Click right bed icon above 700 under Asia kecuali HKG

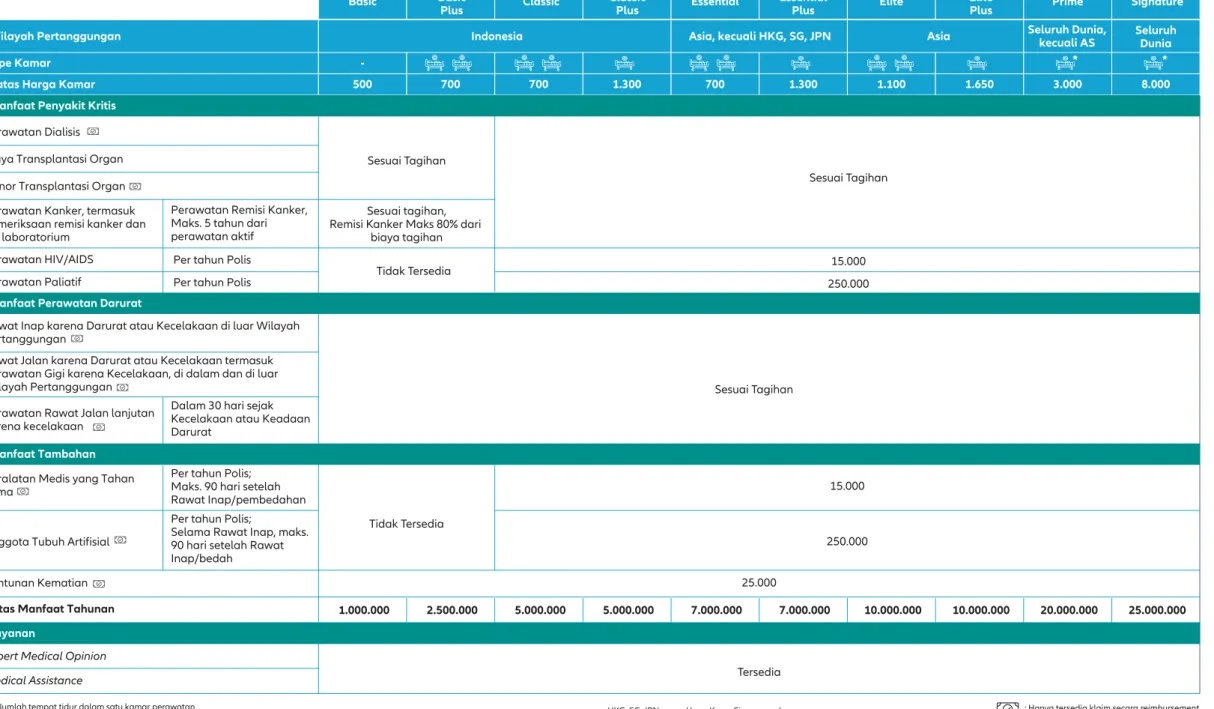point(727,64)
